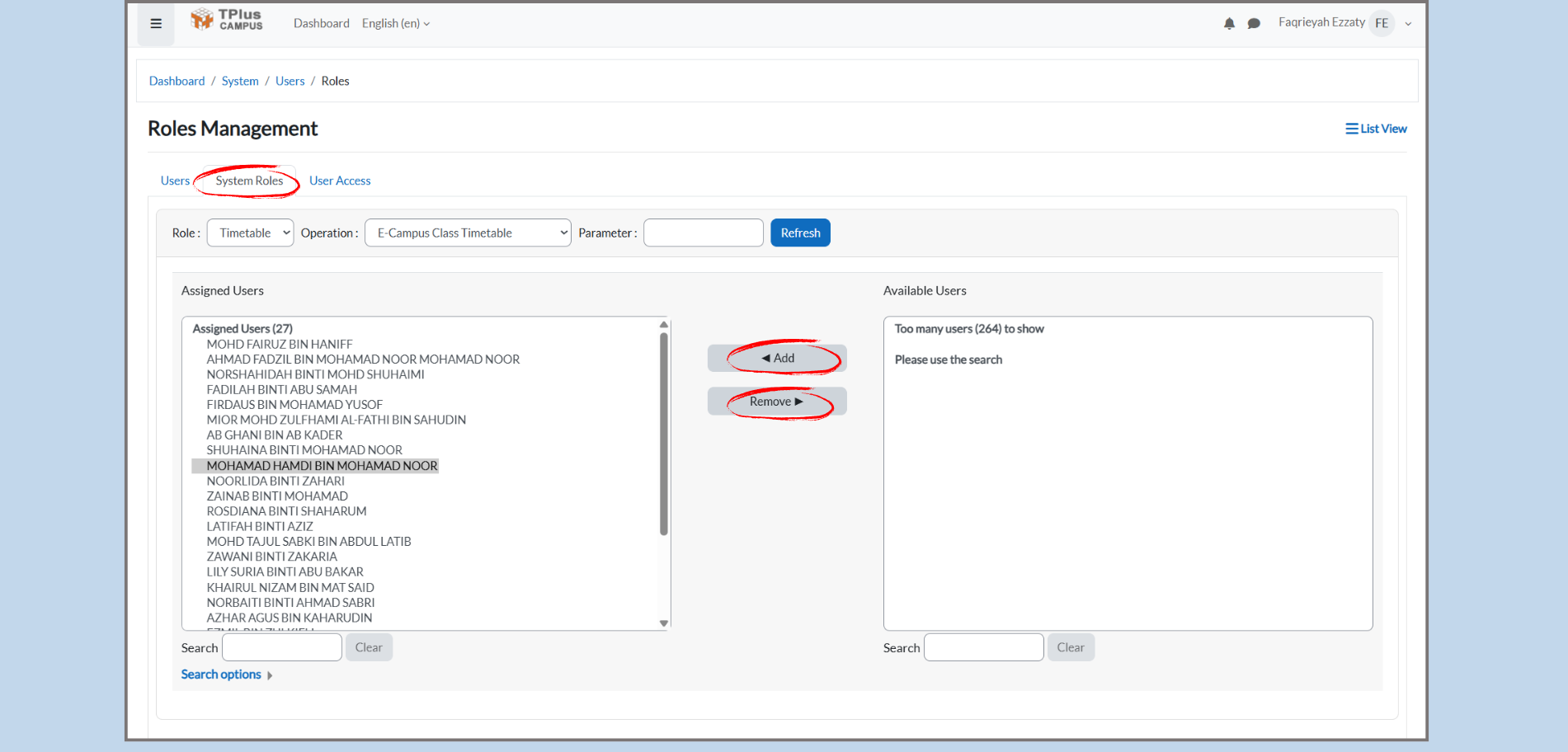Expand the English (en) language menu
The height and width of the screenshot is (752, 1568).
coord(396,24)
